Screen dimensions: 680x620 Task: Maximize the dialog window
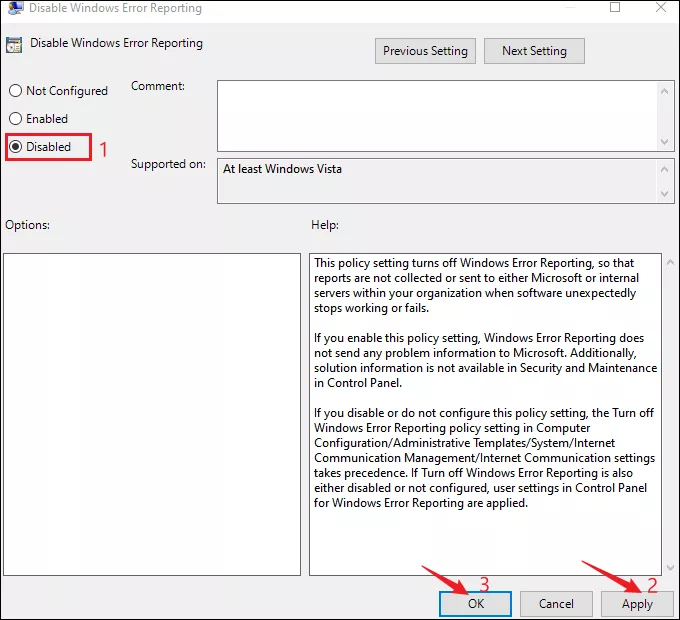pos(615,7)
